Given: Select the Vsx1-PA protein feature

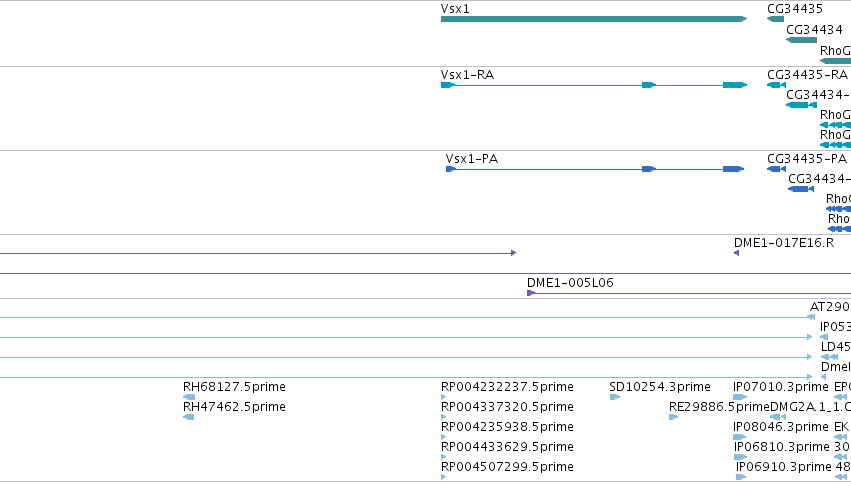Looking at the screenshot, I should pyautogui.click(x=595, y=169).
